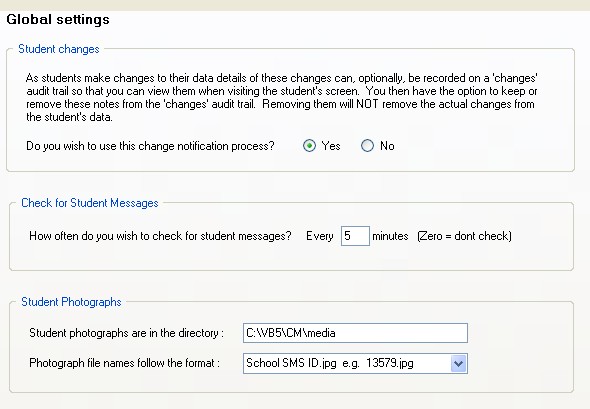Click the 'Global settings' heading
Viewport: 590px width, 409px height.
58,20
